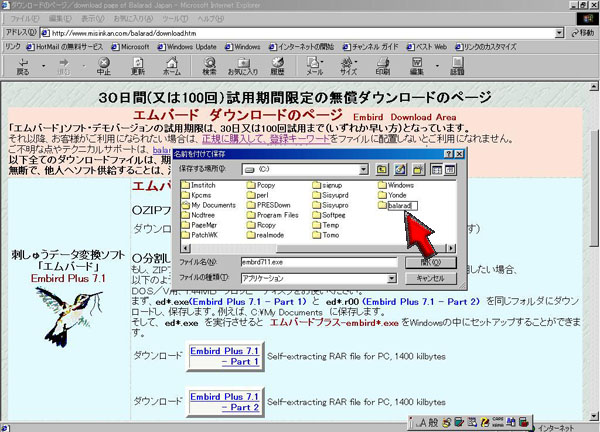The height and width of the screenshot is (432, 600).
Task: Open the 編集 button dropdown arrow
Action: [x=437, y=66]
